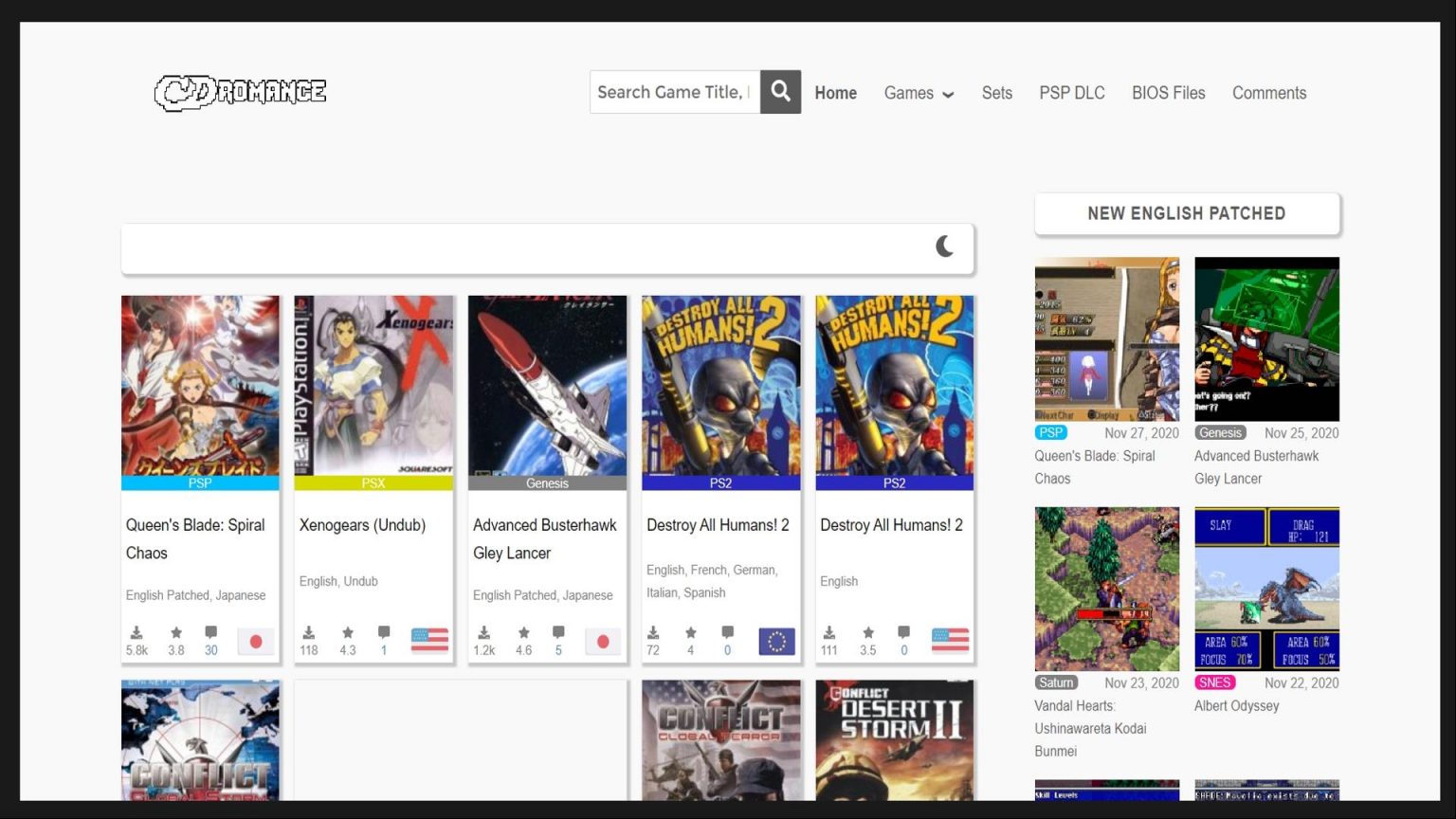Click the USA flag on Xenogears card
1456x819 pixels.
coord(429,641)
